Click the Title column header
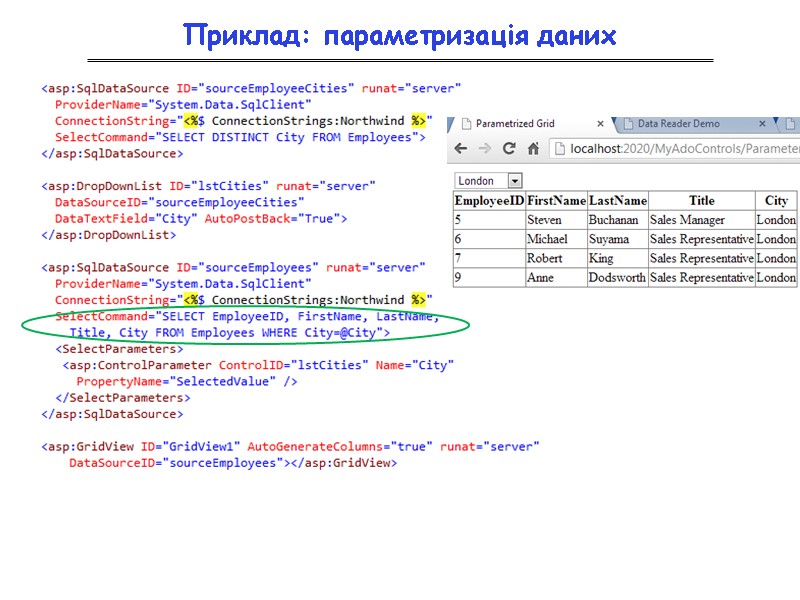800x600 pixels. [702, 201]
